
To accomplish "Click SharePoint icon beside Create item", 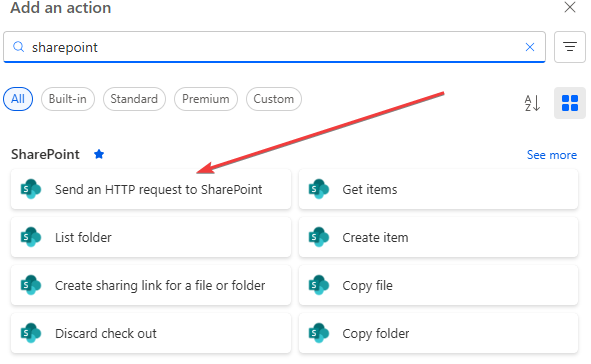I will (x=318, y=237).
